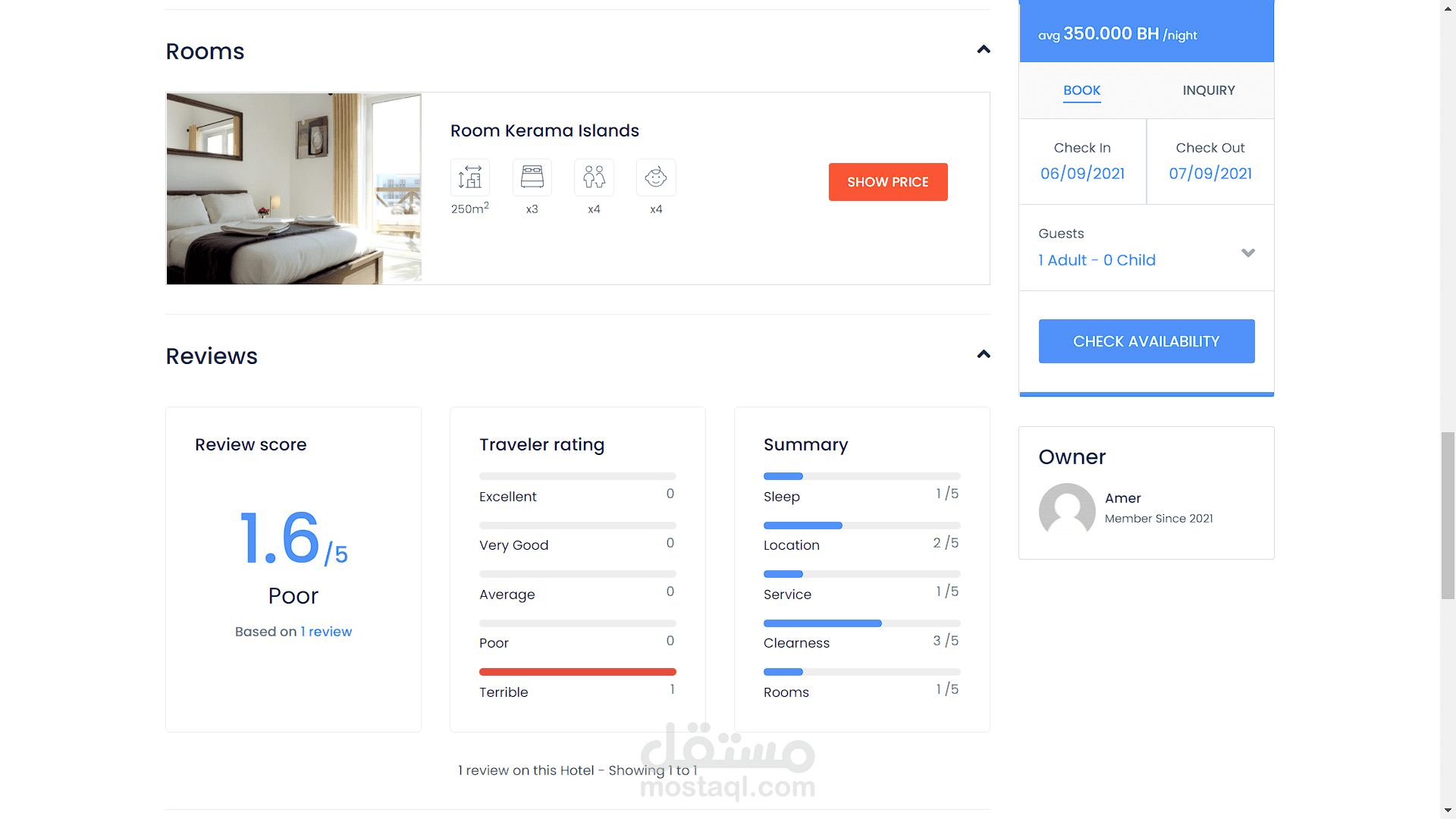Click the Terrible red rating bar
Viewport: 1456px width, 819px height.
click(577, 672)
